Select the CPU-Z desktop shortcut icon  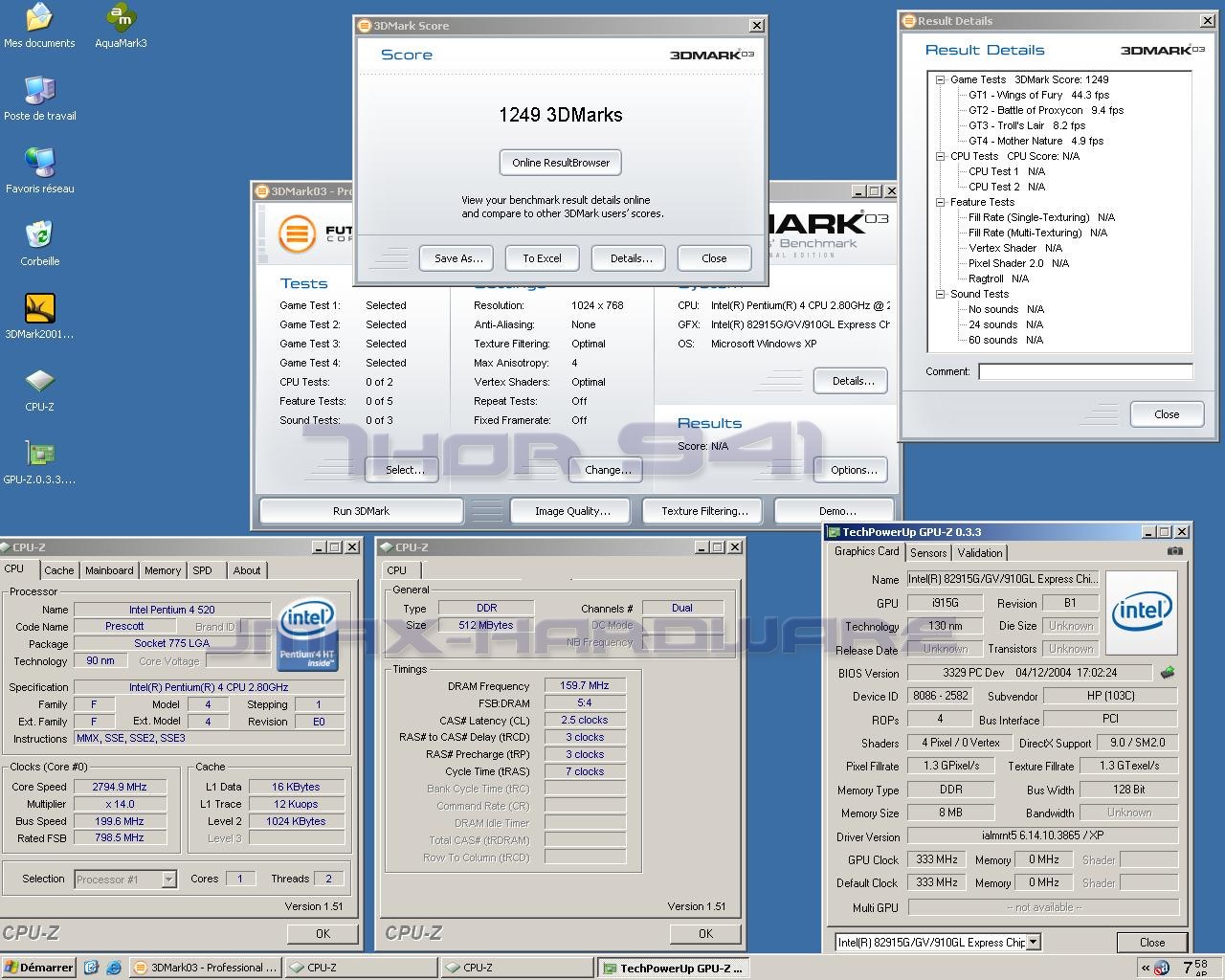click(39, 390)
